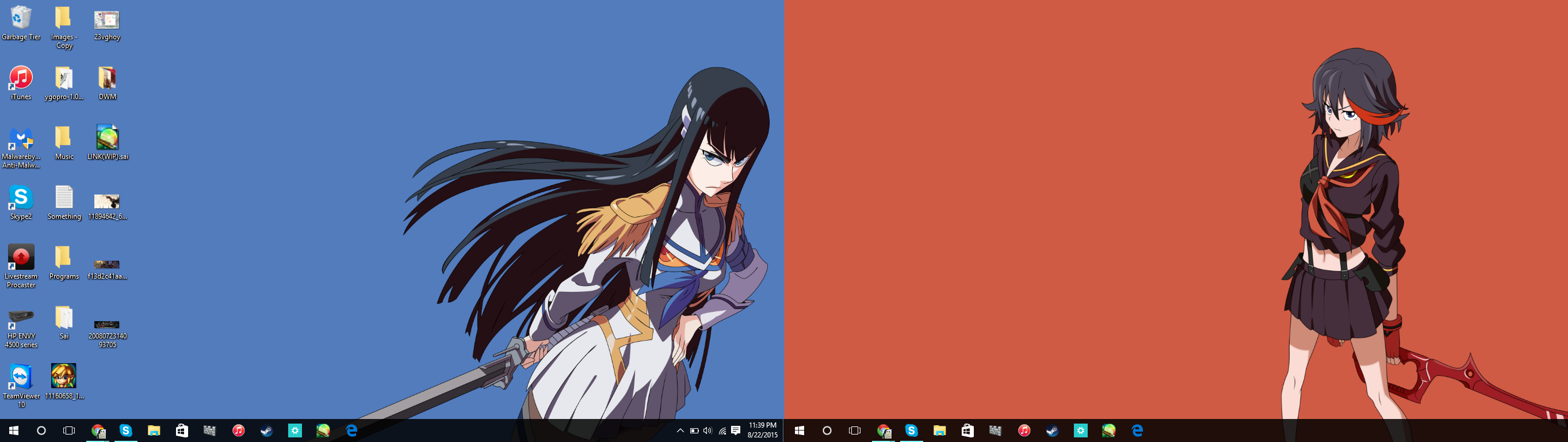Open the Garbage Tier recycle bin
The image size is (1568, 442).
(x=21, y=23)
